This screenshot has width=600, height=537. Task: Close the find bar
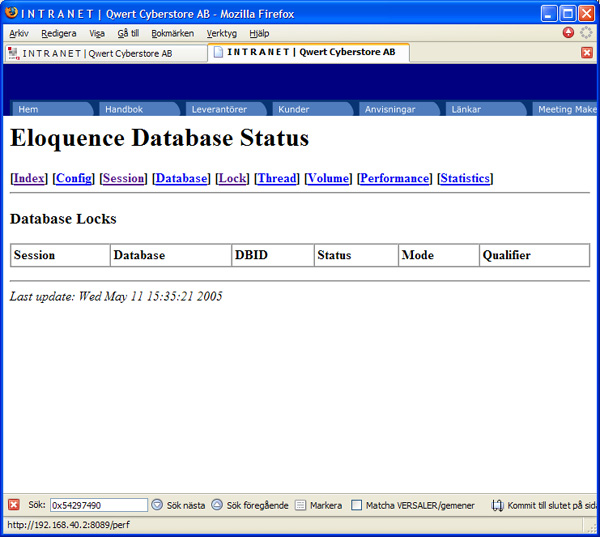click(14, 504)
